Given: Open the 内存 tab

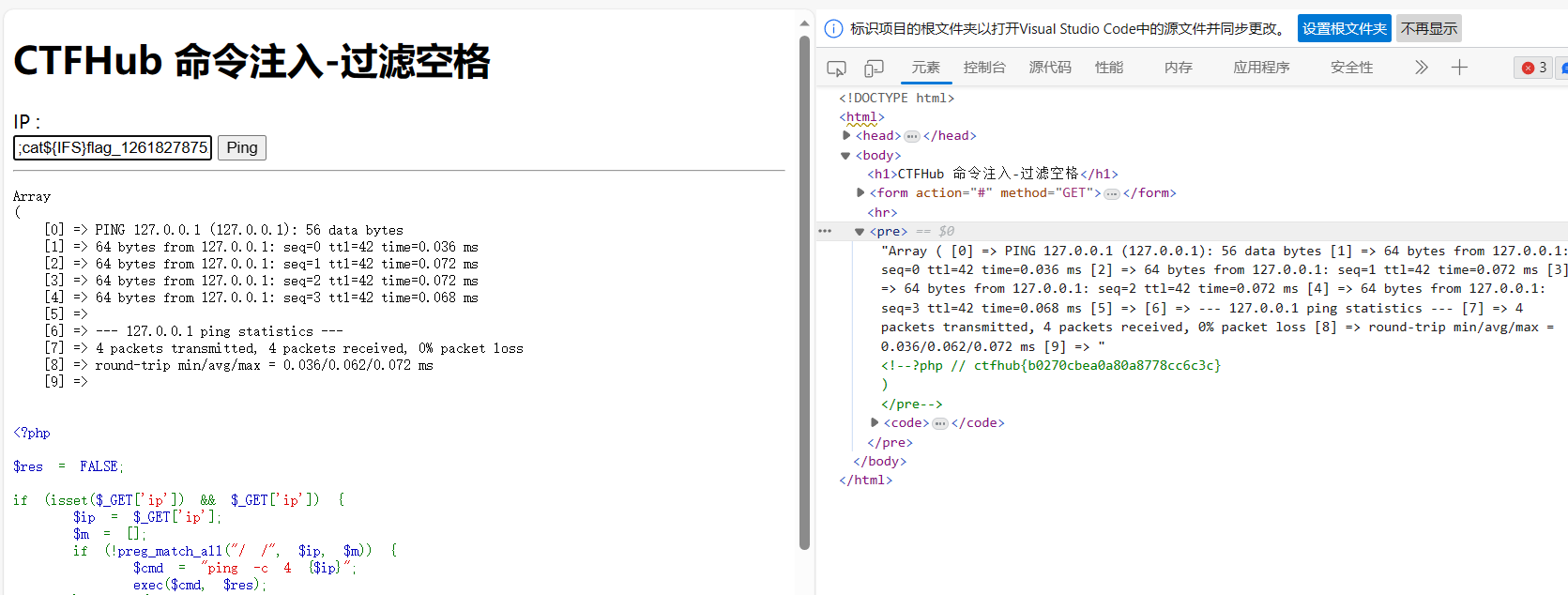Looking at the screenshot, I should tap(1179, 68).
